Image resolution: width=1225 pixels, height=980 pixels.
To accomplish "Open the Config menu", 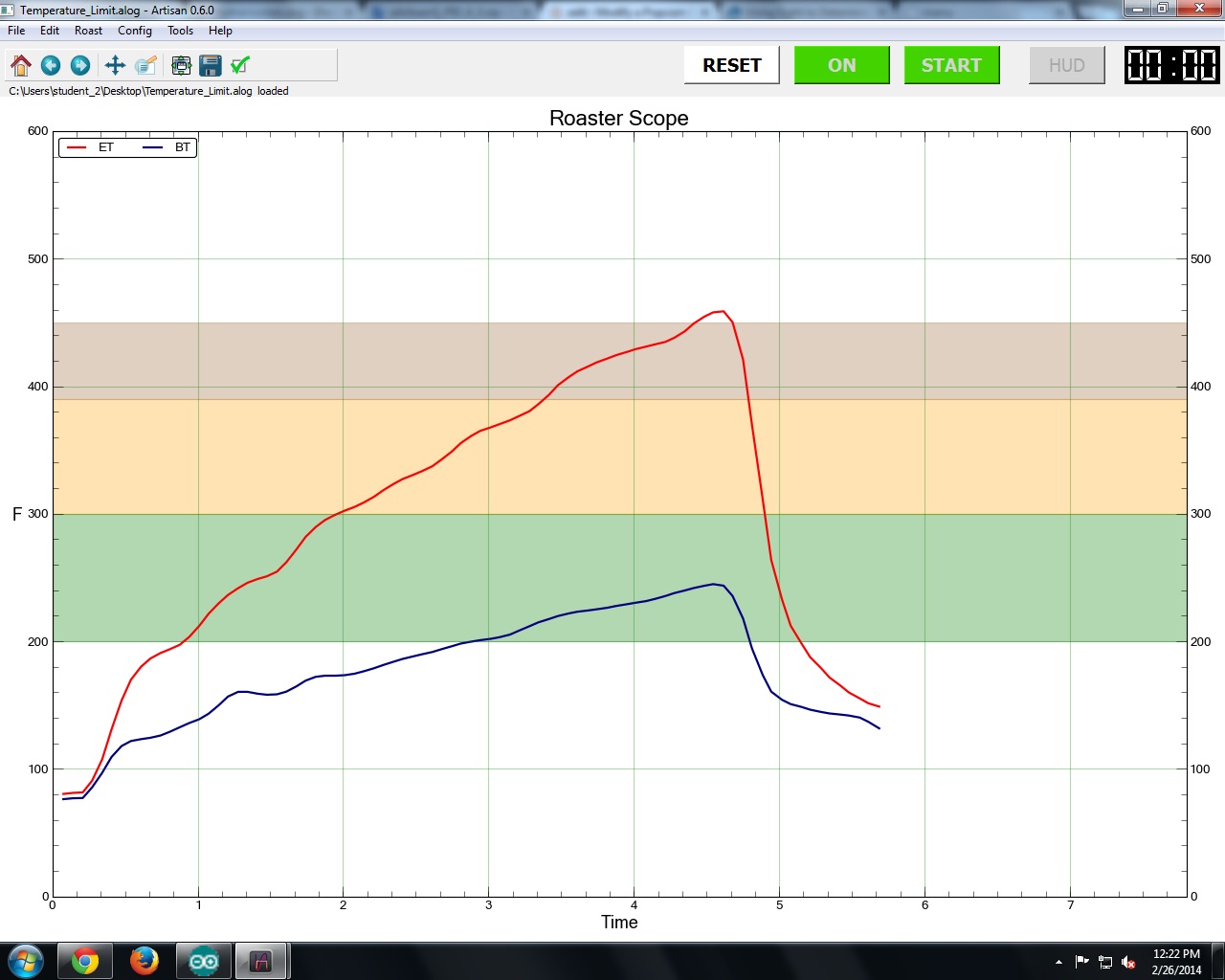I will [x=135, y=31].
